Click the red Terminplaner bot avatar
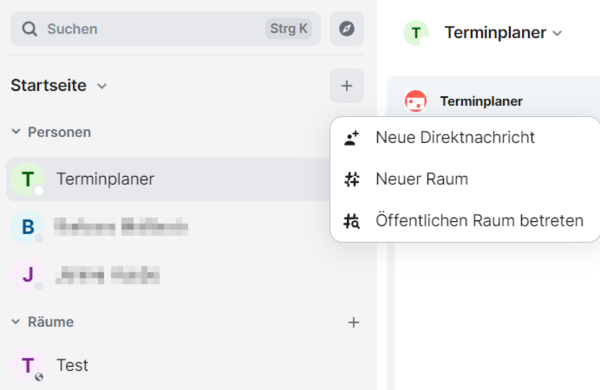600x390 pixels. [x=416, y=101]
